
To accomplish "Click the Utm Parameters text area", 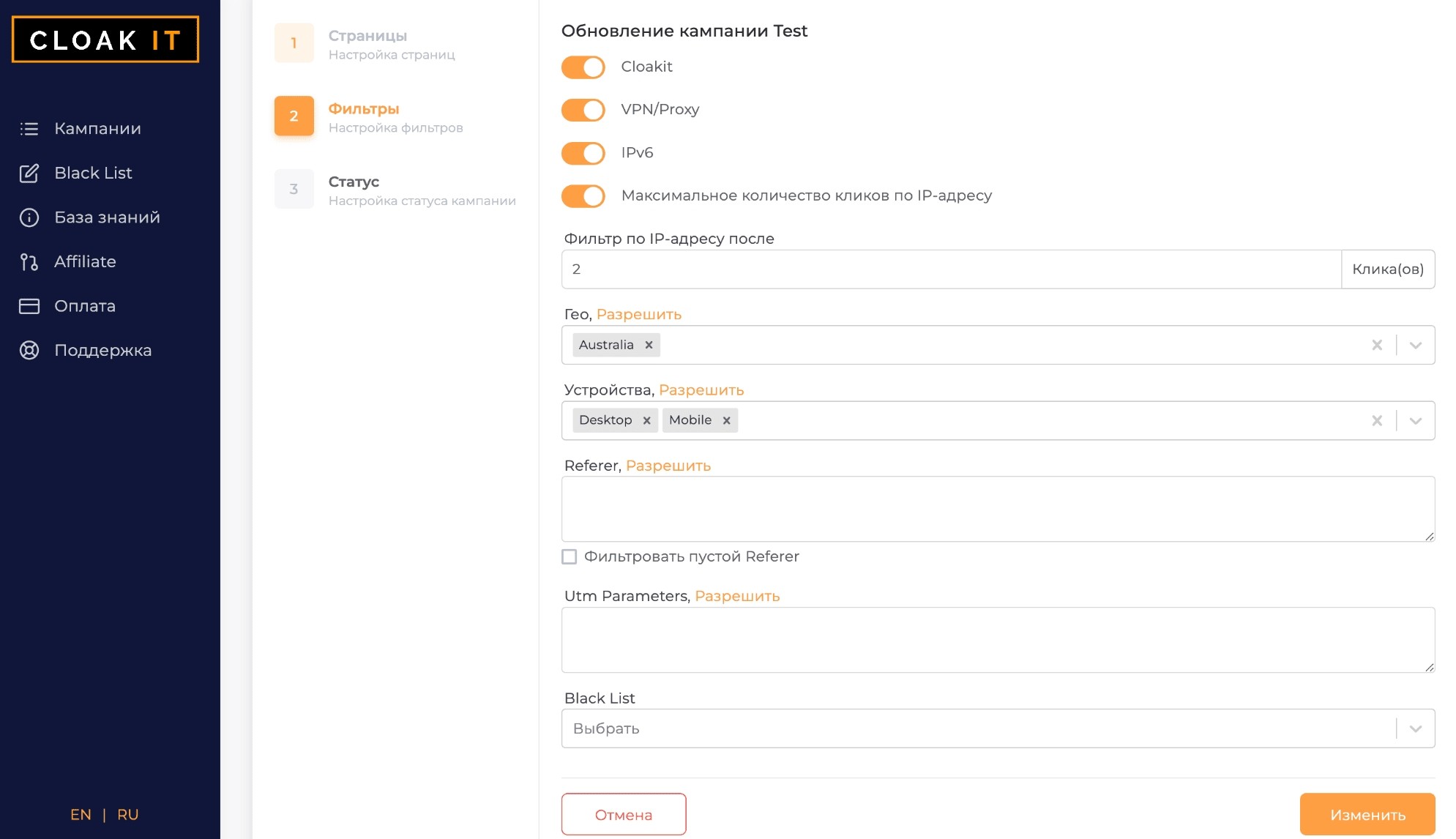I will click(x=998, y=640).
